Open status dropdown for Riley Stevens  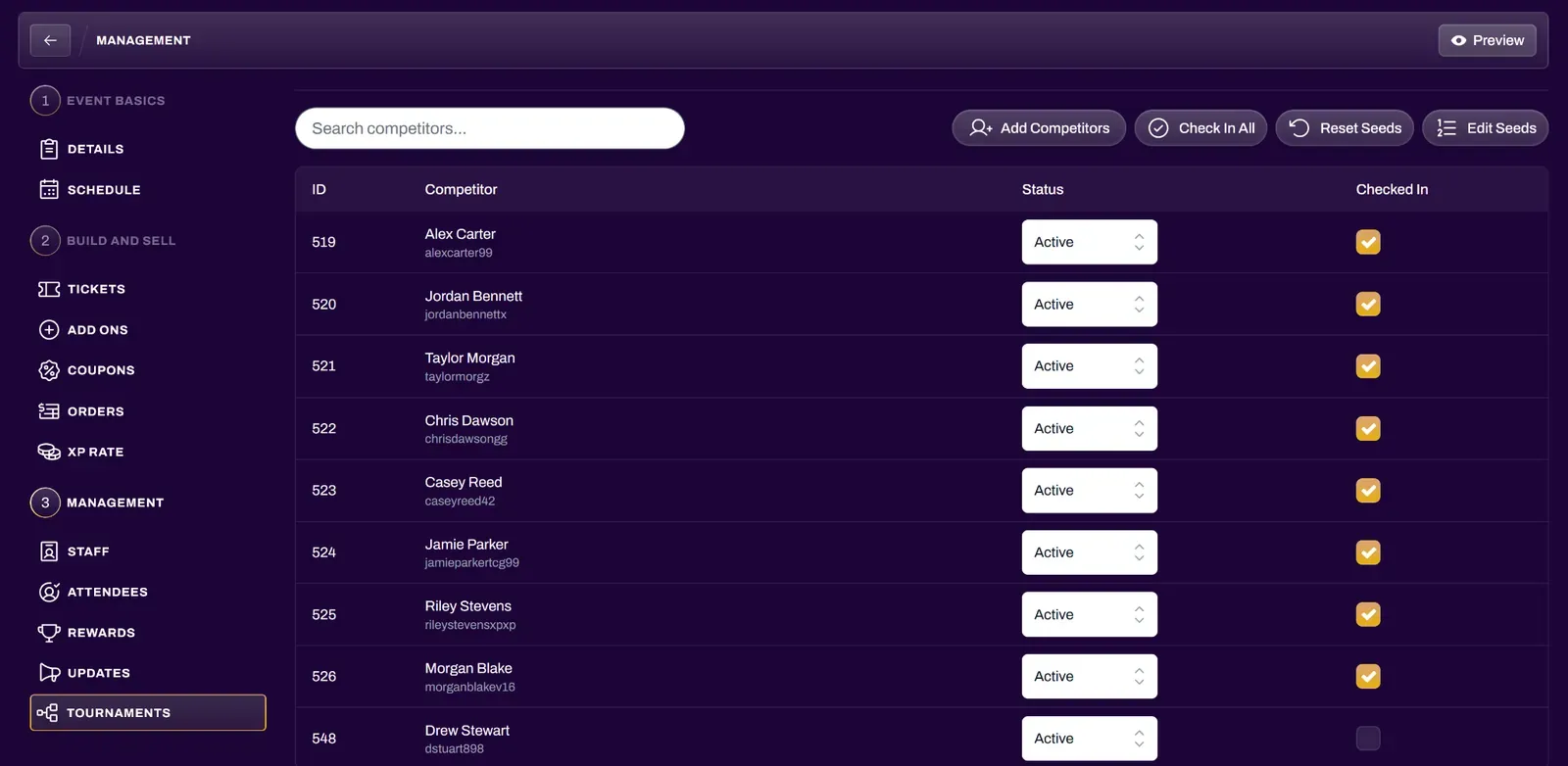[1090, 614]
